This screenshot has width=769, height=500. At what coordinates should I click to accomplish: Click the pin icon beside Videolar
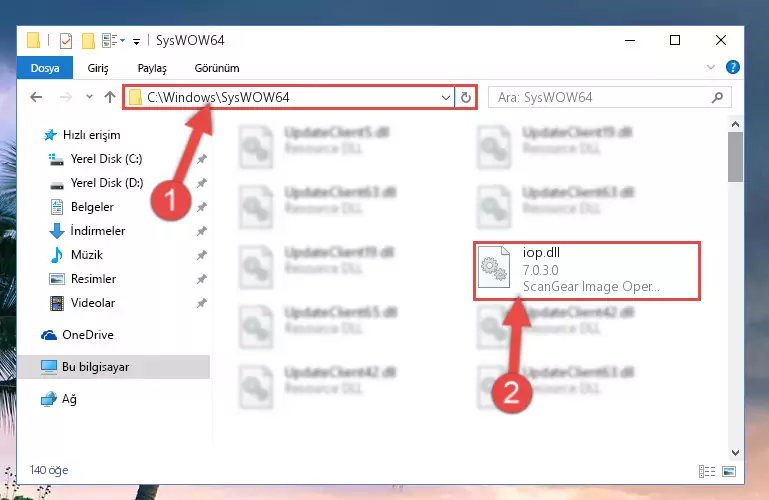[x=202, y=303]
